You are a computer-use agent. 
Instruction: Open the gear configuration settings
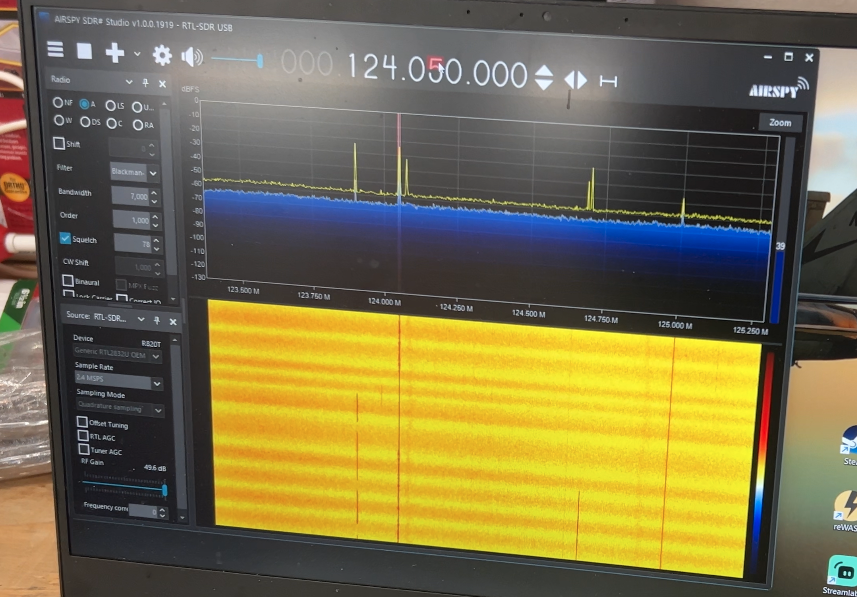(x=162, y=55)
